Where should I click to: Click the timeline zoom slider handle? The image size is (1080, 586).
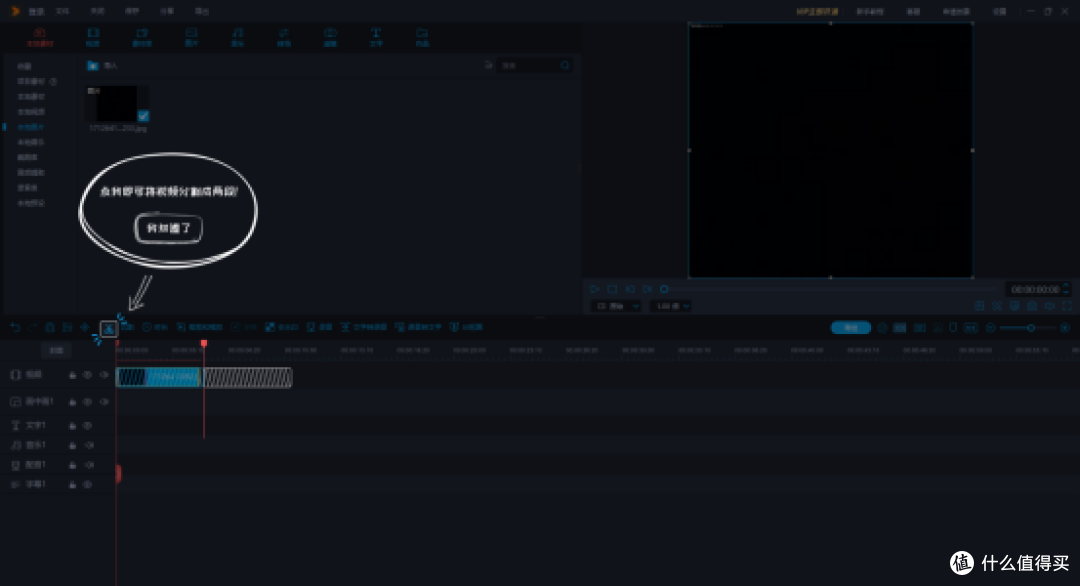[x=1030, y=328]
